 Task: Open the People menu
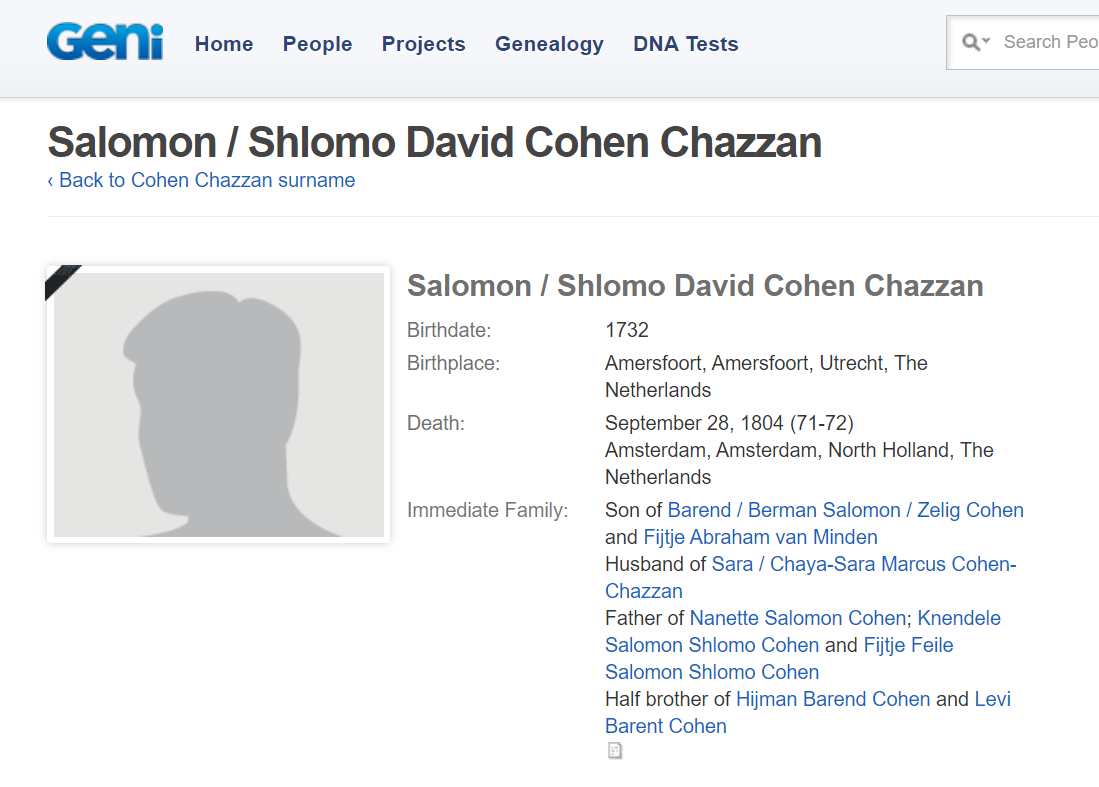(x=317, y=44)
